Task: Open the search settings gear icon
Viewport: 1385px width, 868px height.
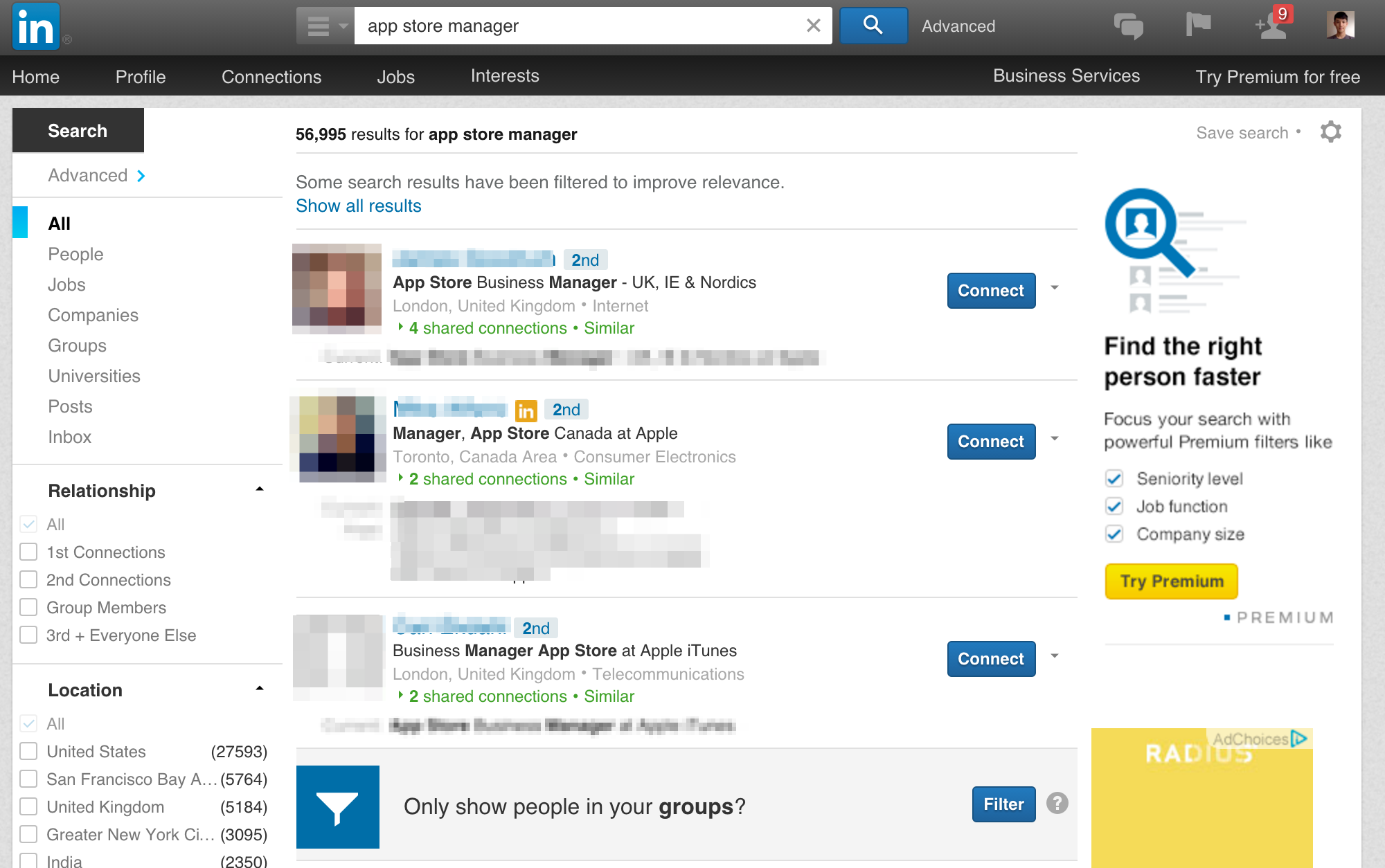Action: (x=1330, y=132)
